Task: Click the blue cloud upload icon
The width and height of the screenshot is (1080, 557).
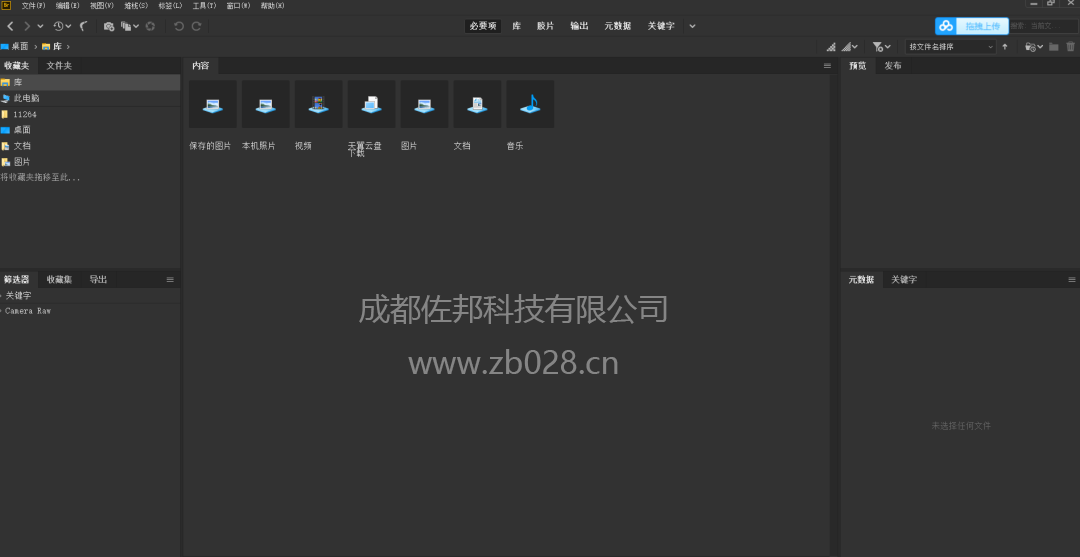Action: point(946,26)
